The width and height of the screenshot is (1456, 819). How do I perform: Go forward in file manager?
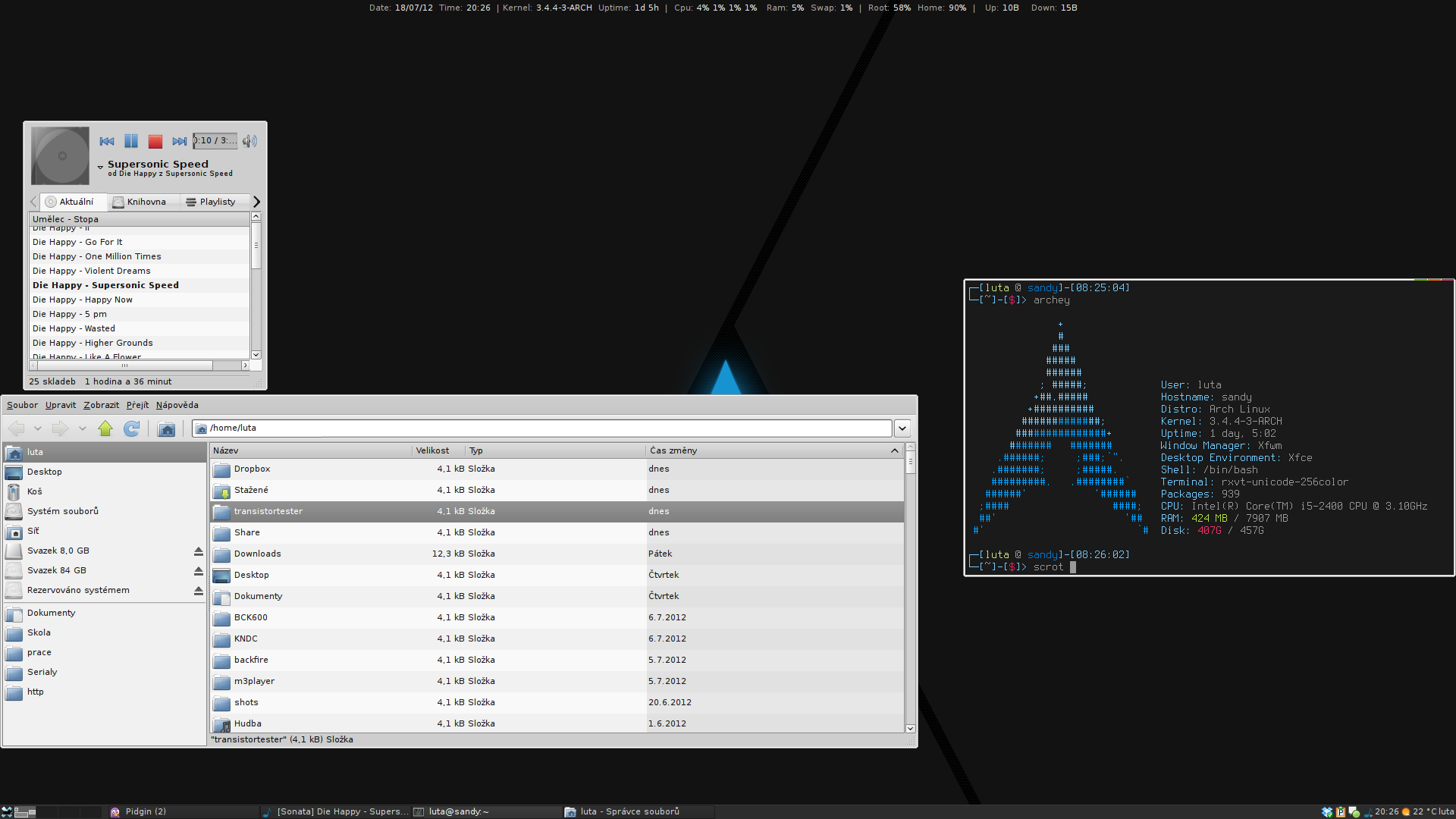pyautogui.click(x=60, y=428)
